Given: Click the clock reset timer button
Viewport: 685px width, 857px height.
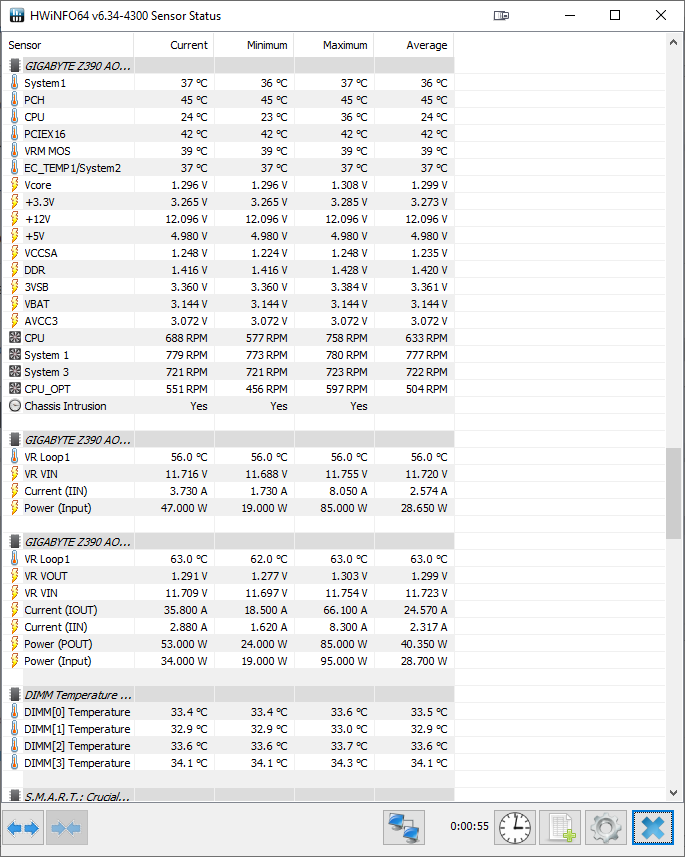Looking at the screenshot, I should coord(514,827).
